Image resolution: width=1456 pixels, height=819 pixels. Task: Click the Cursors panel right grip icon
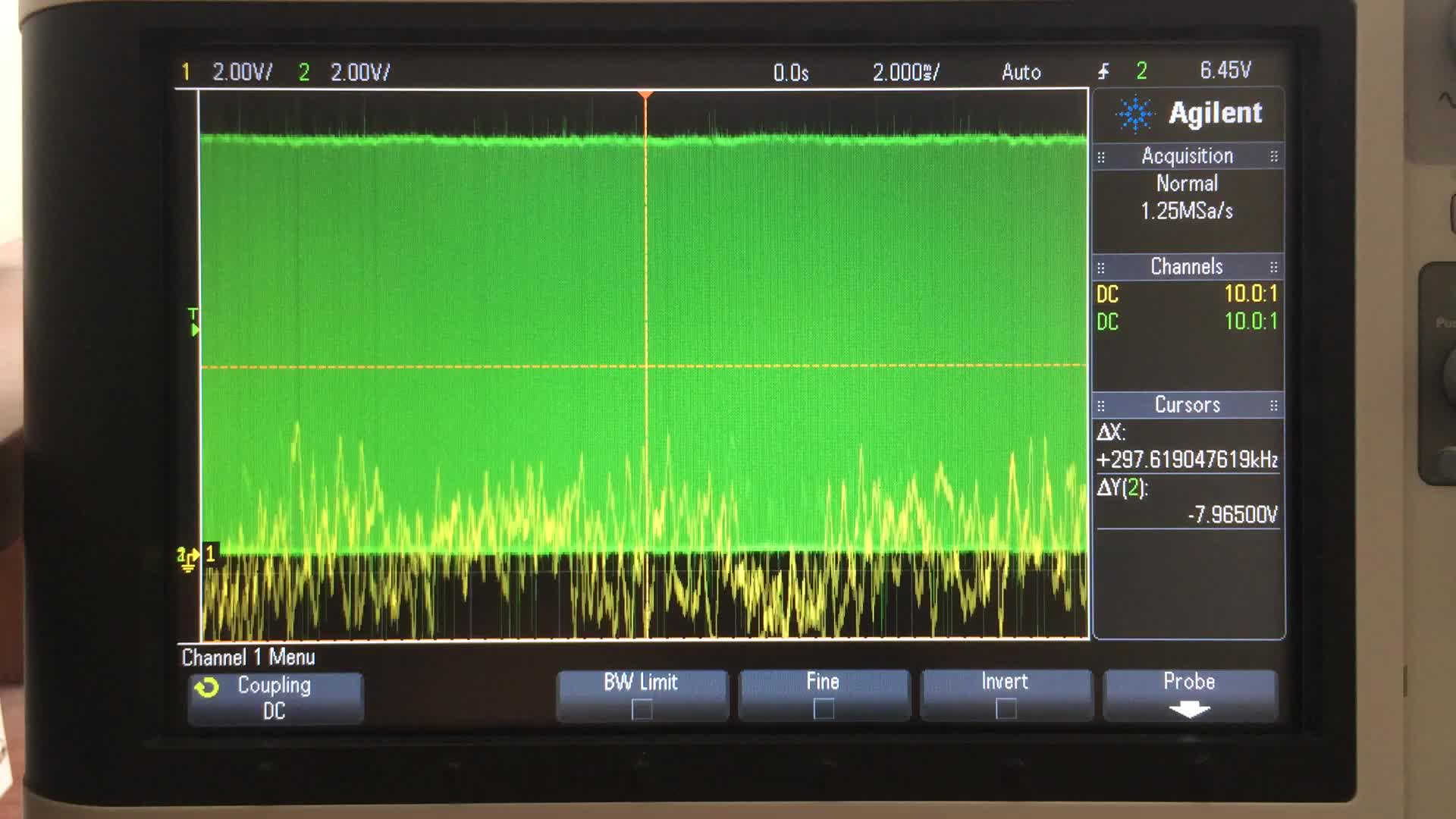click(1274, 406)
